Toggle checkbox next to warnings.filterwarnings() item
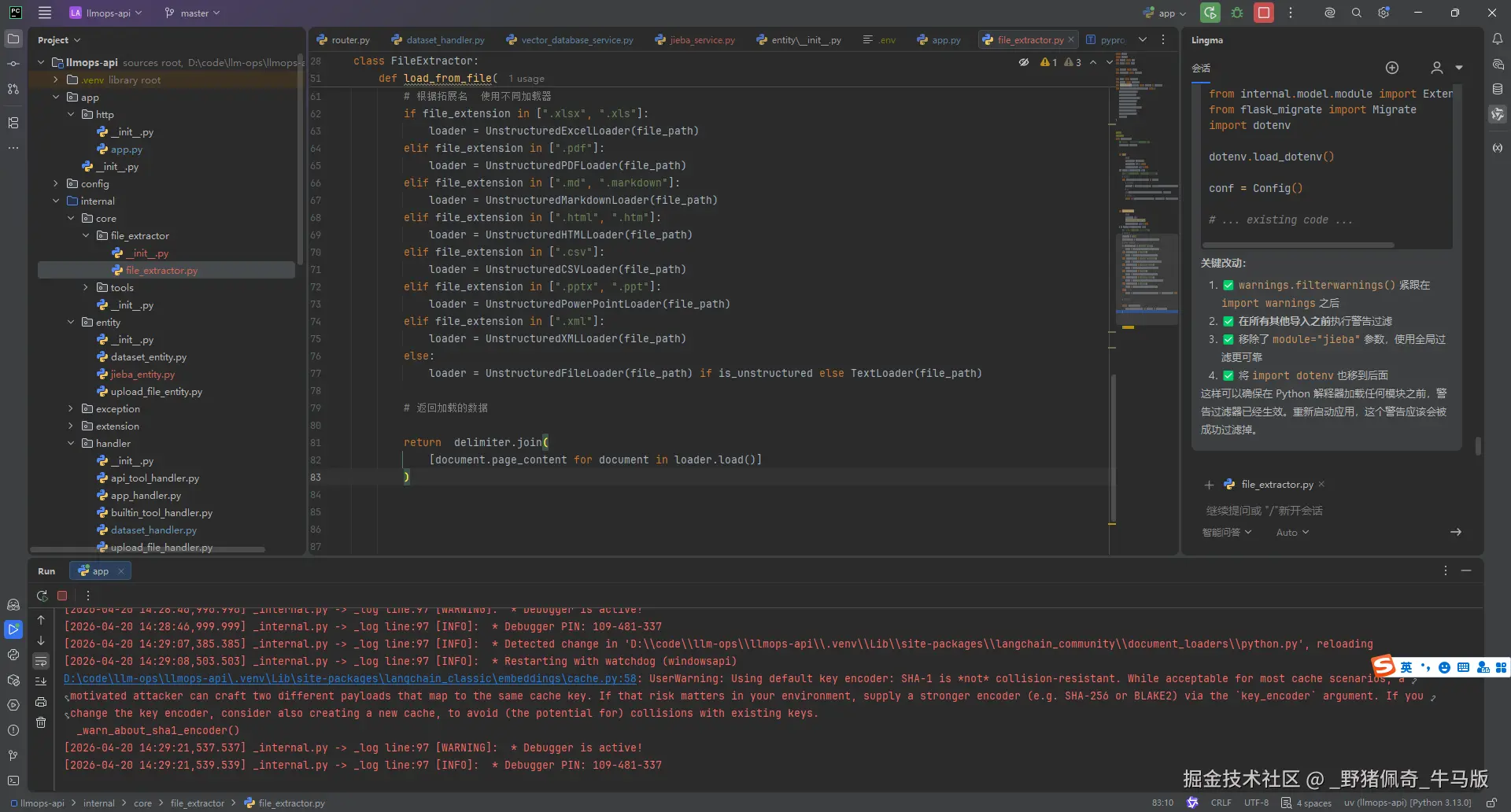 click(x=1228, y=286)
